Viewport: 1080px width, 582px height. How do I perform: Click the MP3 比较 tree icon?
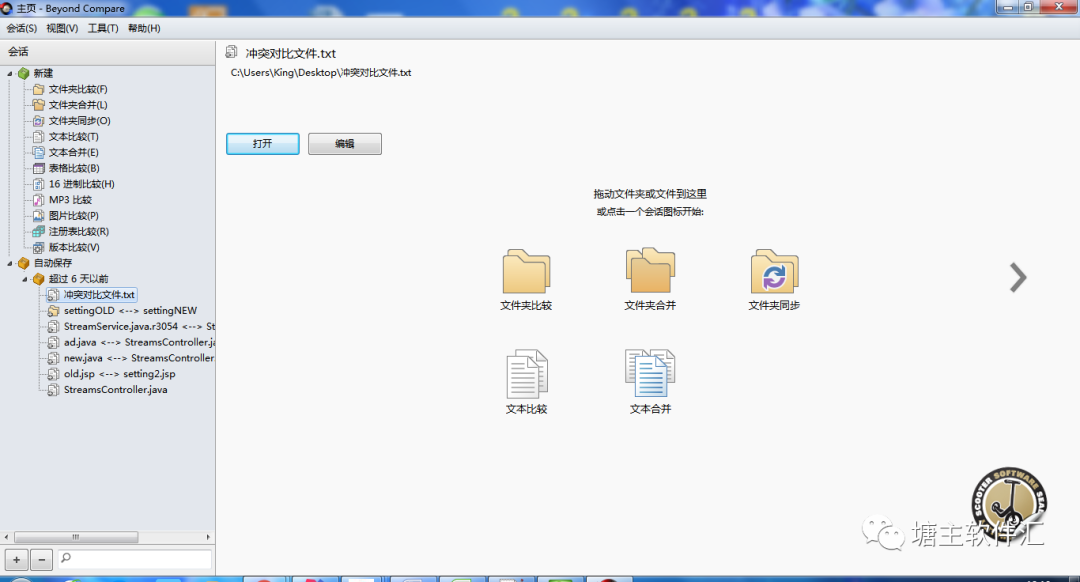pos(39,200)
